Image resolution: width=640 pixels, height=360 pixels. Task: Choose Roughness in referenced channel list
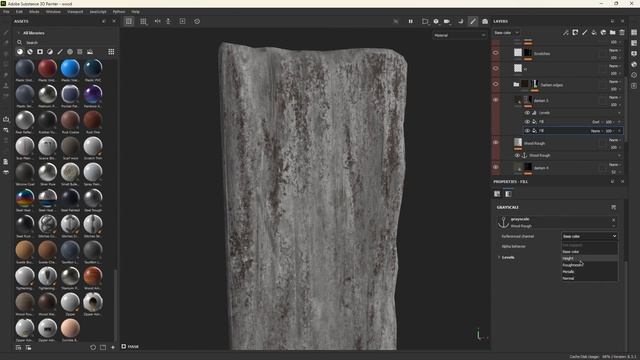[x=589, y=265]
